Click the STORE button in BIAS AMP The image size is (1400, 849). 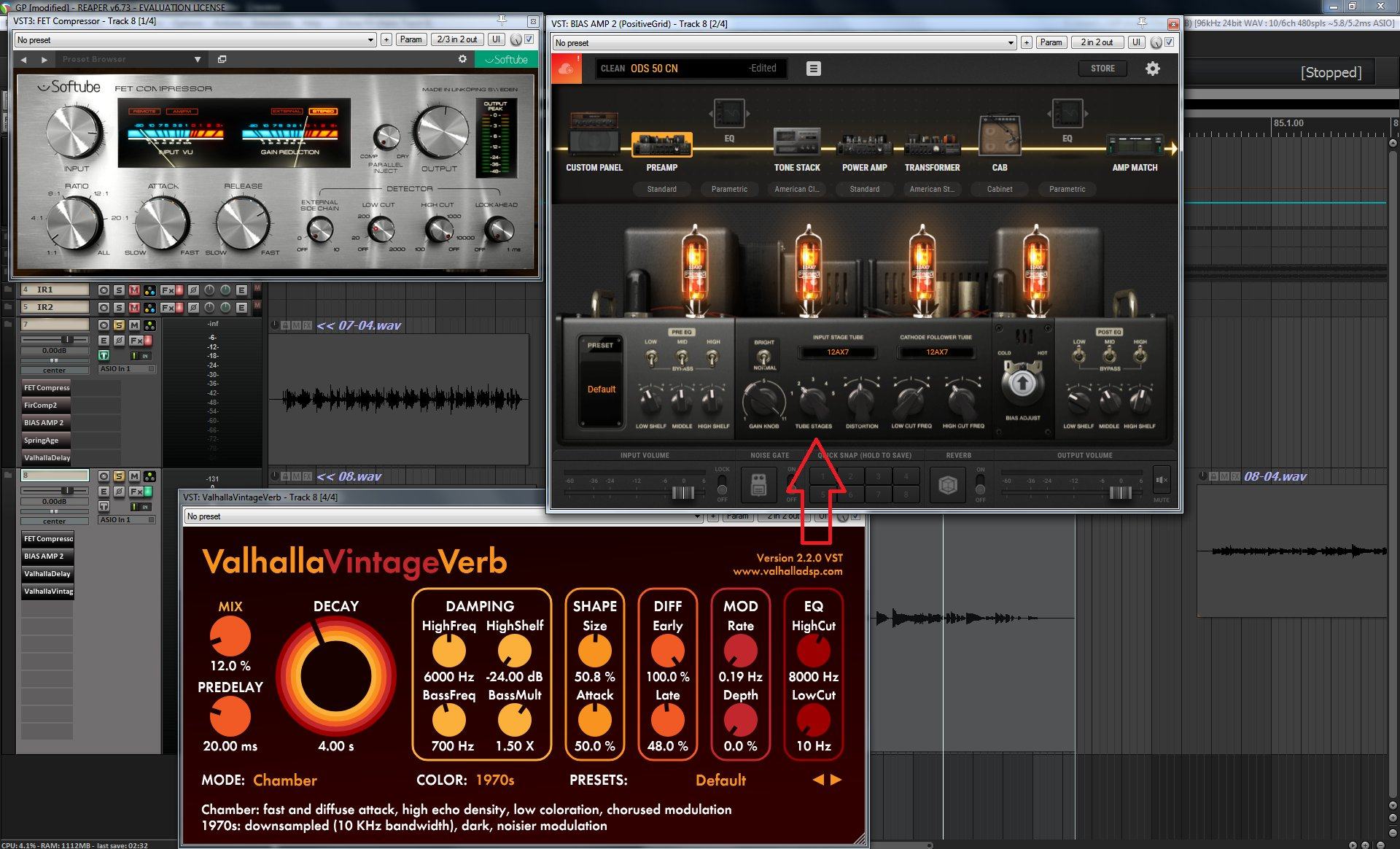click(x=1102, y=69)
